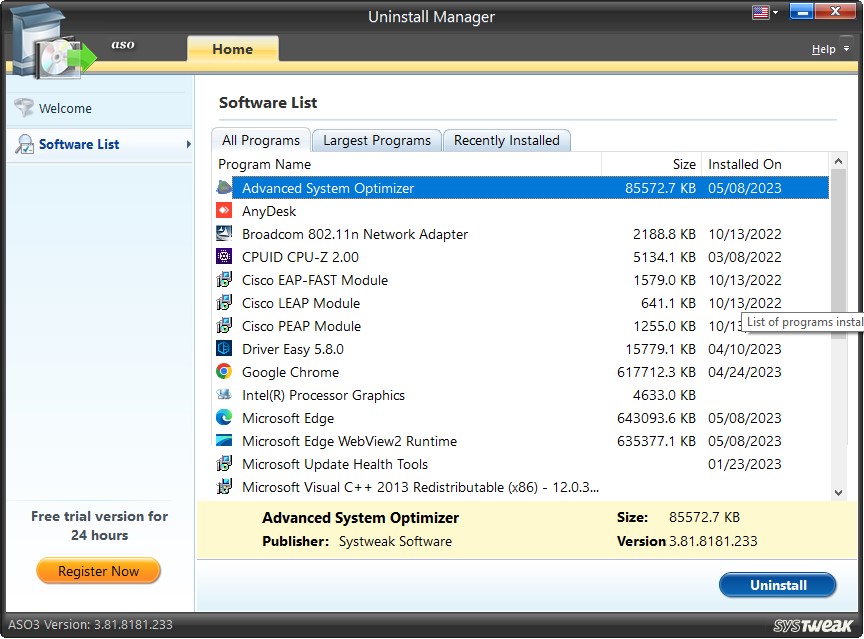
Task: Click the Microsoft Edge icon
Action: tap(224, 418)
